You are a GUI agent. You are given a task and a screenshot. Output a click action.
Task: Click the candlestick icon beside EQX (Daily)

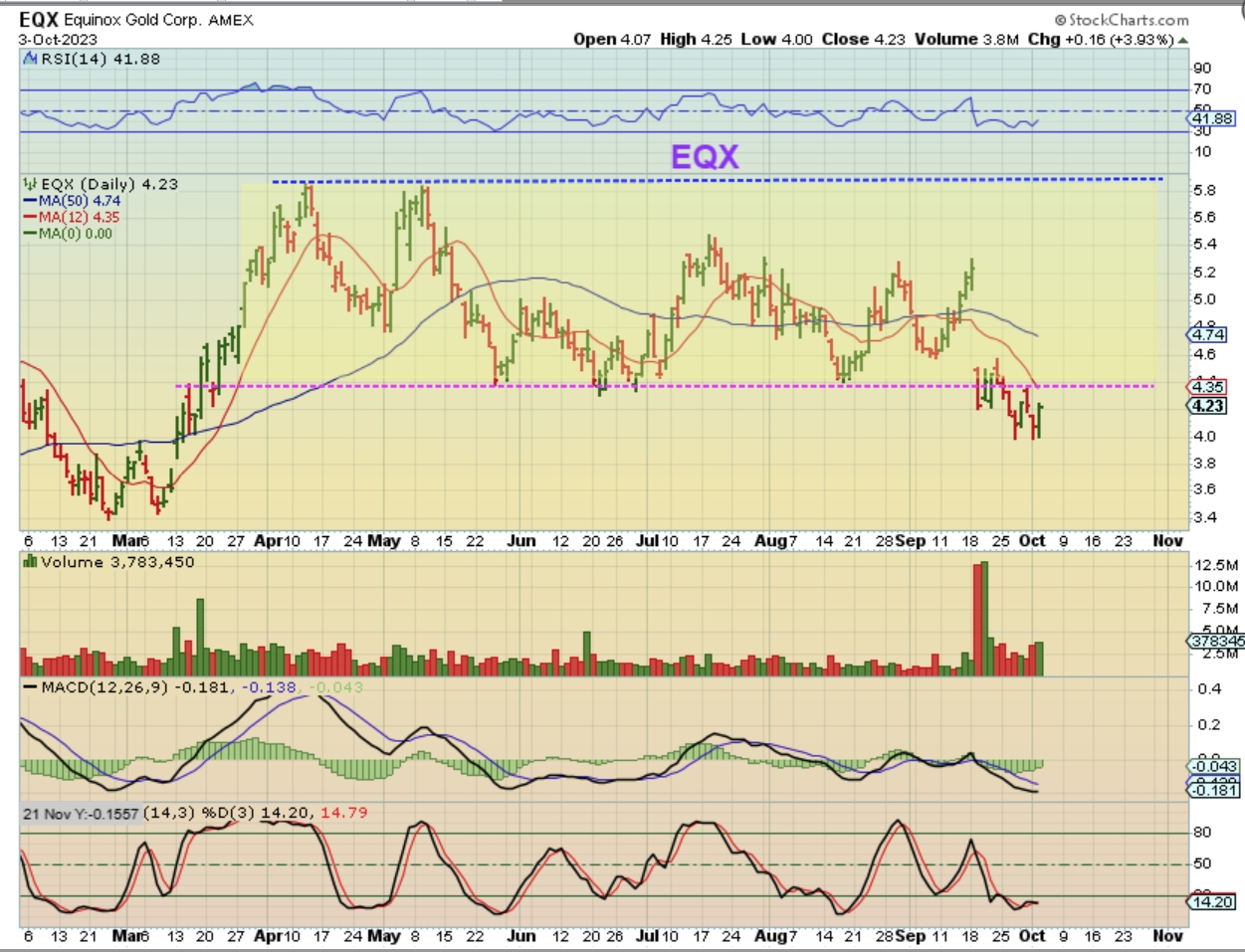31,184
